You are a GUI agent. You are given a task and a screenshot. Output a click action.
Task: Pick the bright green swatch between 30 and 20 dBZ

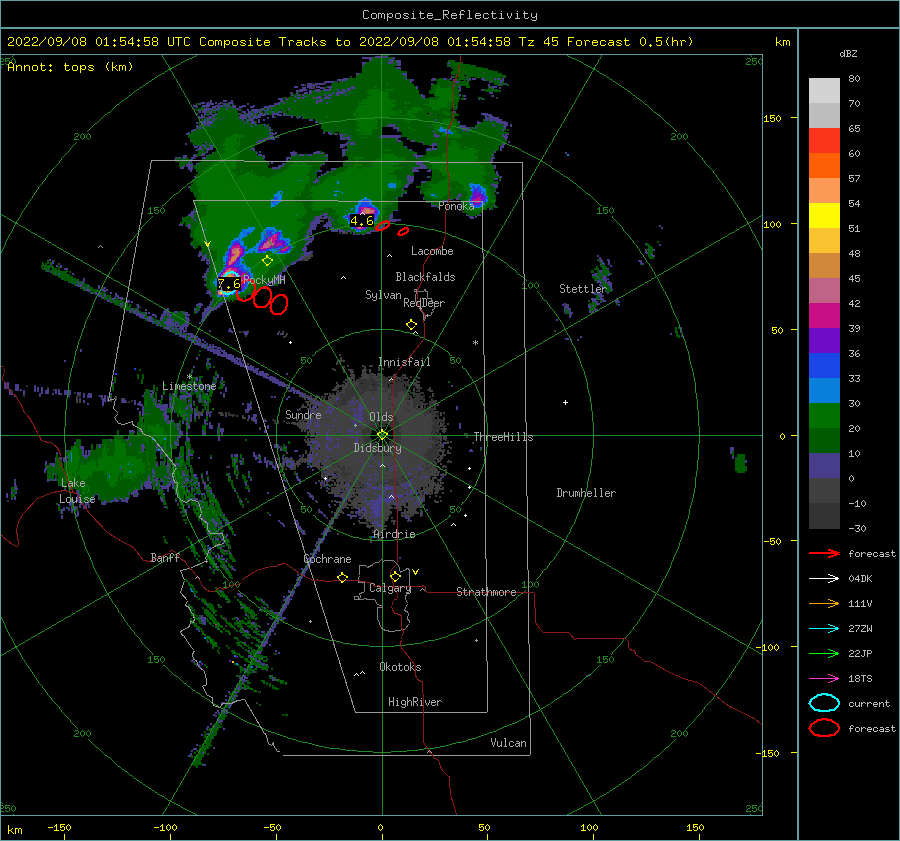824,416
